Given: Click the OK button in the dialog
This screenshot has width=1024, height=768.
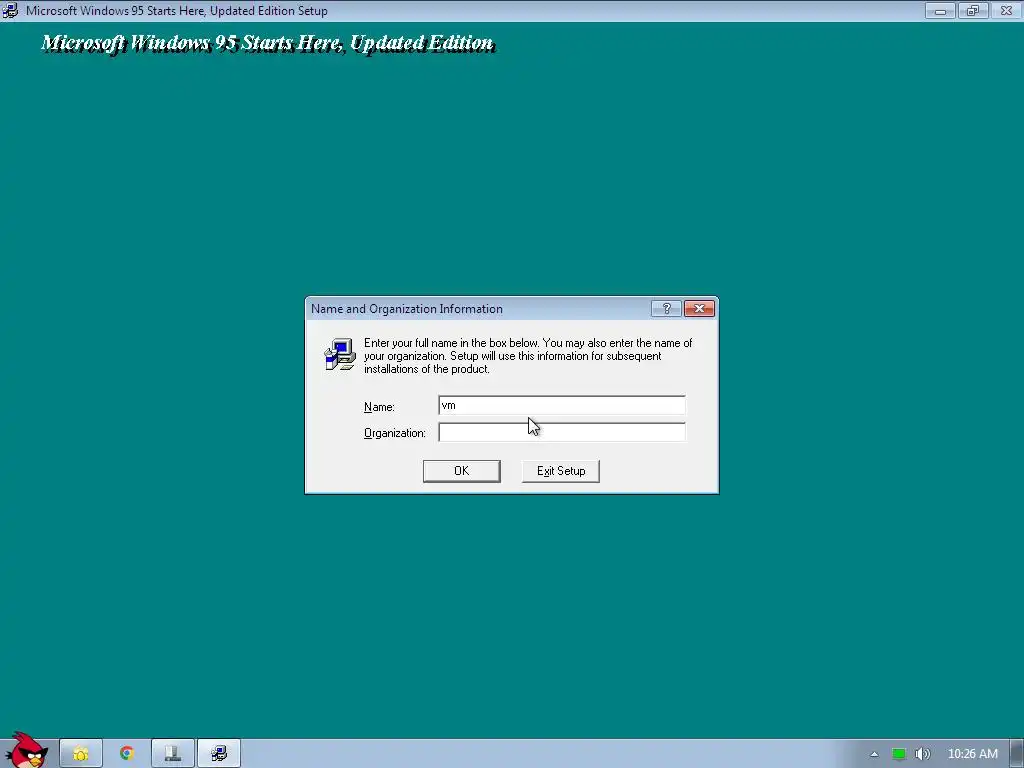Looking at the screenshot, I should tap(462, 471).
